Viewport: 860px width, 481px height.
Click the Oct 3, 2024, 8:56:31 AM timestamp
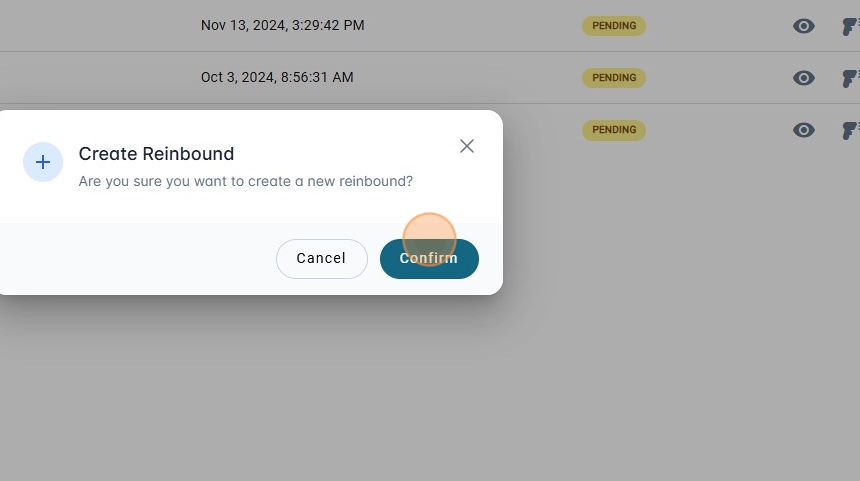tap(277, 77)
